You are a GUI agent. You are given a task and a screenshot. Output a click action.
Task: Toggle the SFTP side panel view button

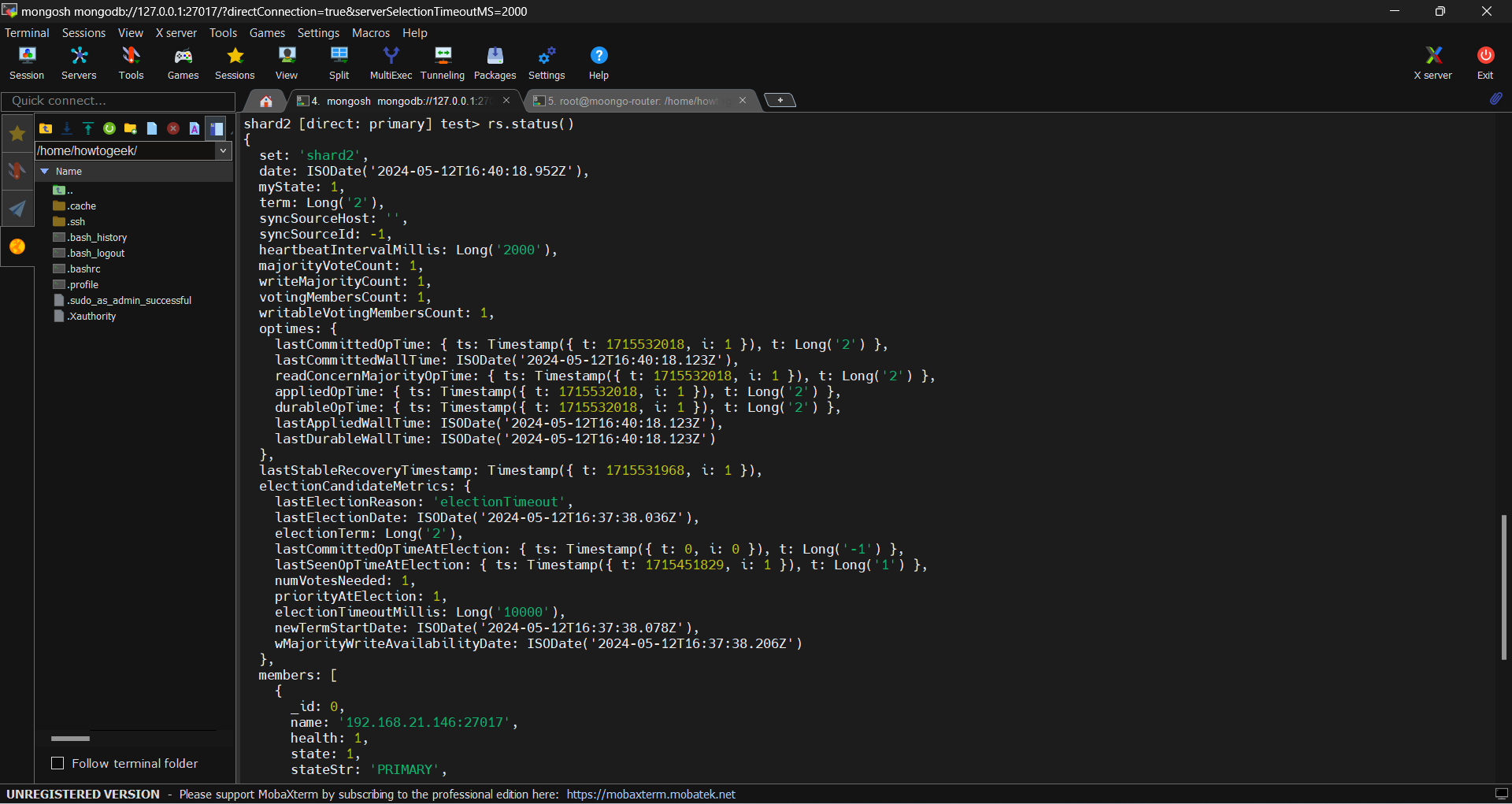click(x=216, y=128)
